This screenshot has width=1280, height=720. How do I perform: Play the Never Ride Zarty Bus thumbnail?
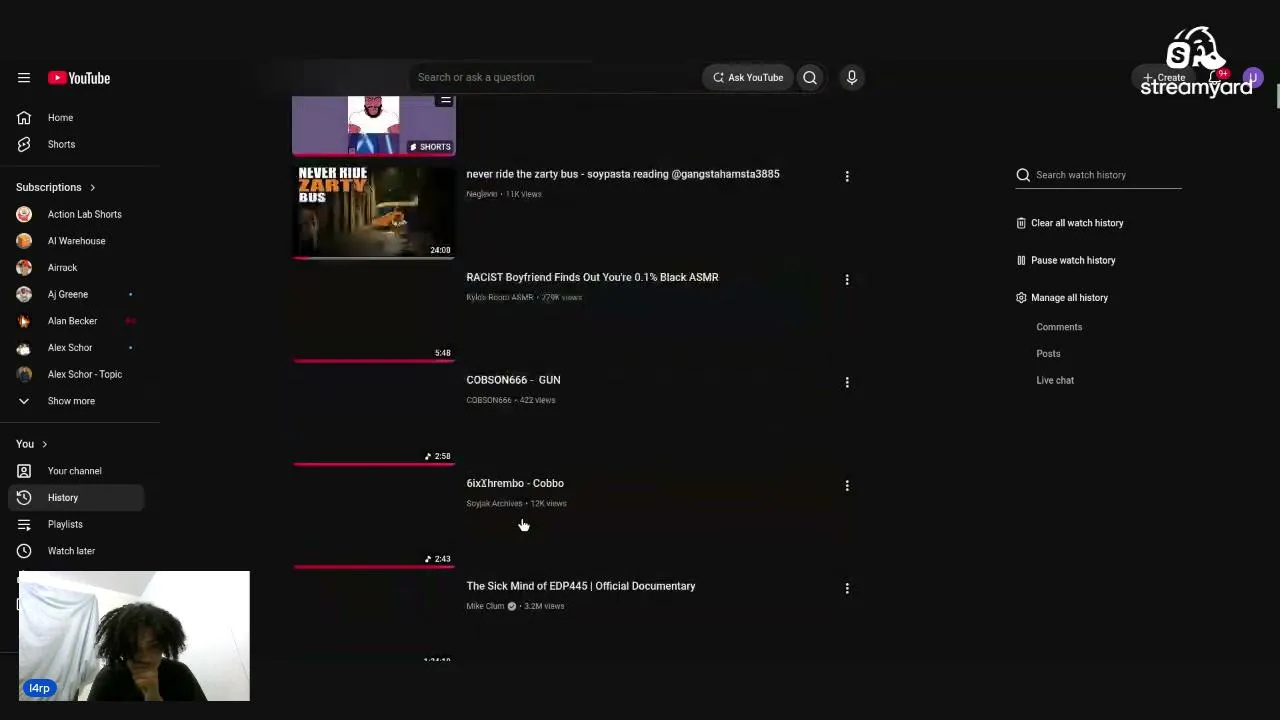point(374,212)
